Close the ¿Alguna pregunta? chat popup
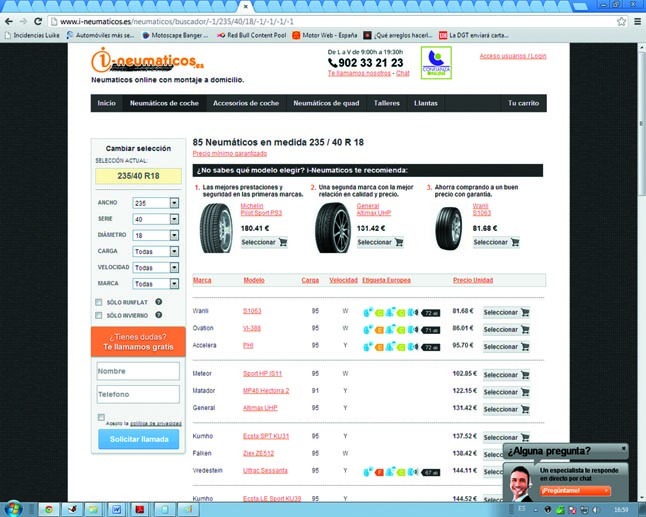 tap(623, 448)
